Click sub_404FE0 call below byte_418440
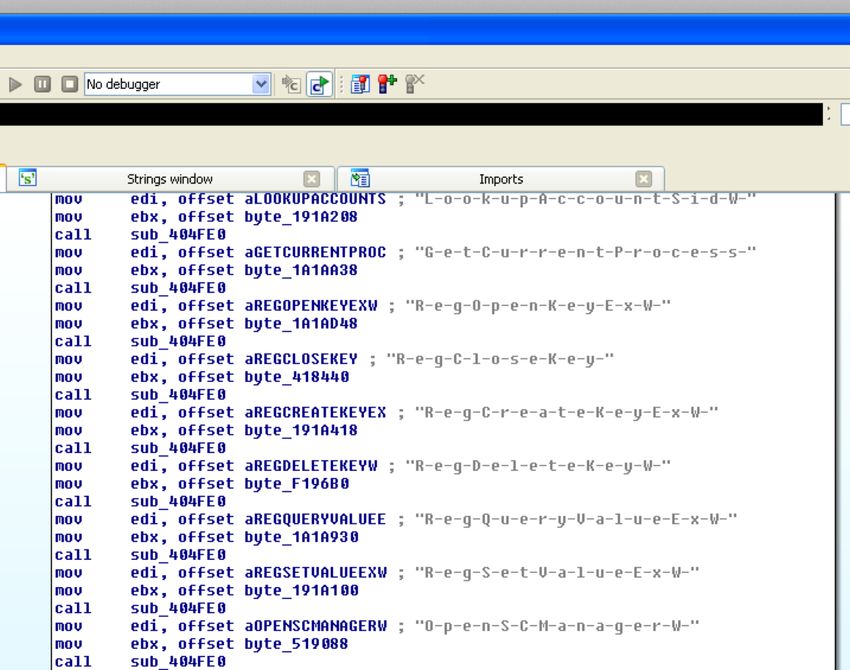Image resolution: width=850 pixels, height=670 pixels. [x=178, y=395]
